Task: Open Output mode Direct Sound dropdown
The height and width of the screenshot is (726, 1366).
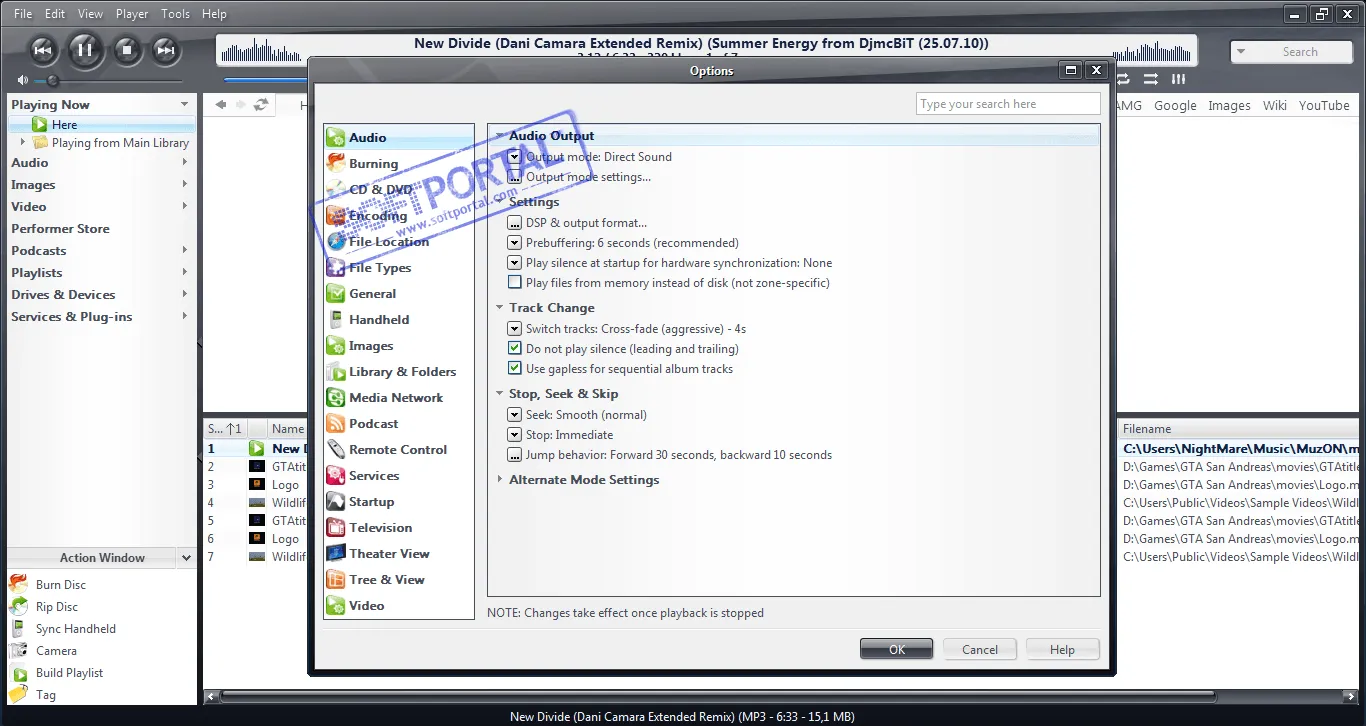Action: coord(515,157)
